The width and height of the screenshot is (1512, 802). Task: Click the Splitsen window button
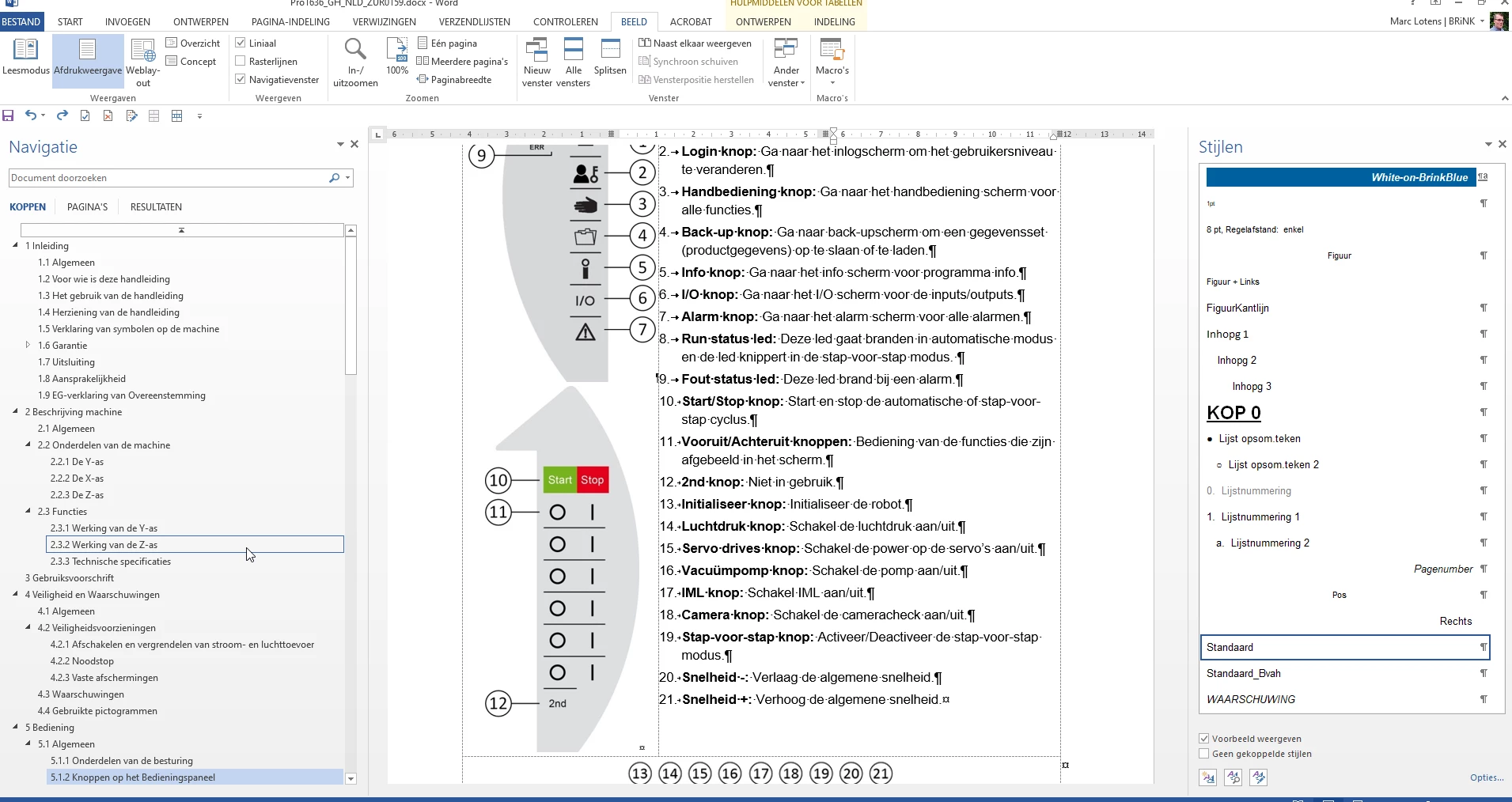coord(610,57)
